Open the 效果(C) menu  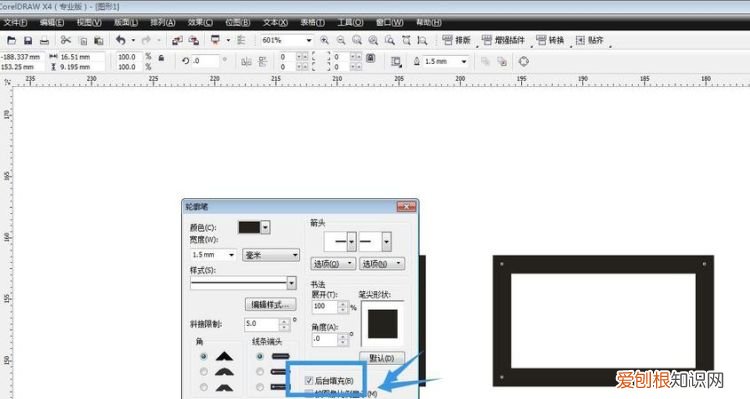(x=200, y=22)
